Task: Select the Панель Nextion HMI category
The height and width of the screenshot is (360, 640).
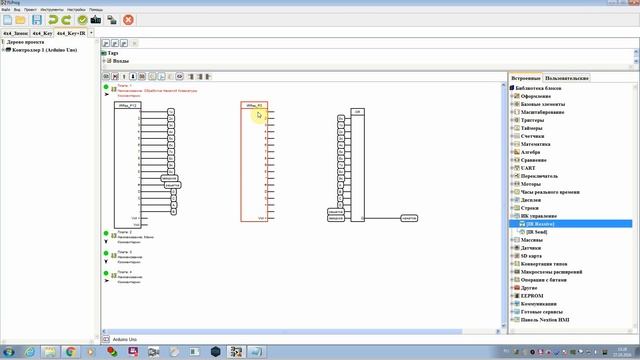Action: 545,320
